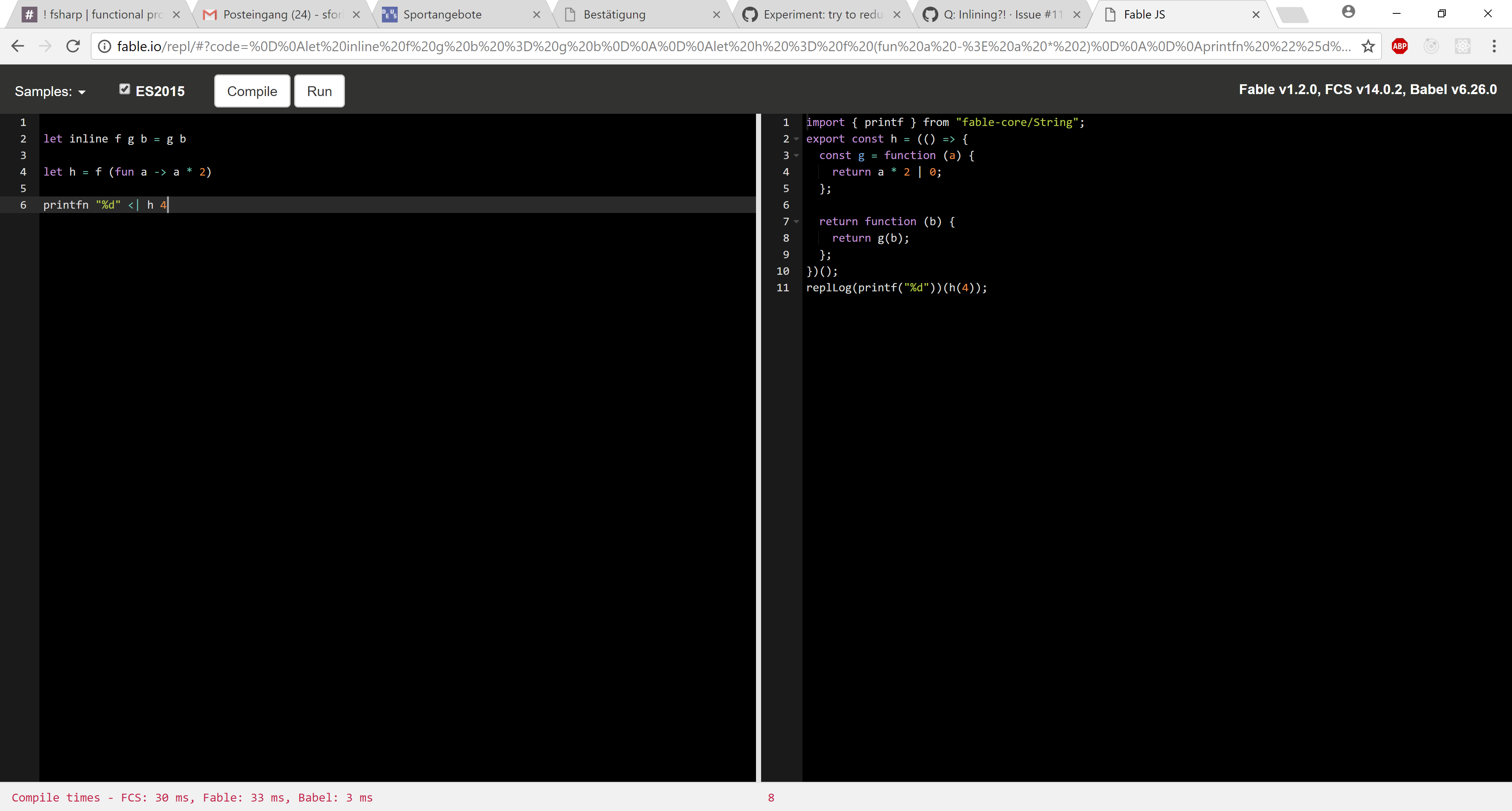Open the Samples dropdown
This screenshot has width=1512, height=811.
tap(50, 92)
